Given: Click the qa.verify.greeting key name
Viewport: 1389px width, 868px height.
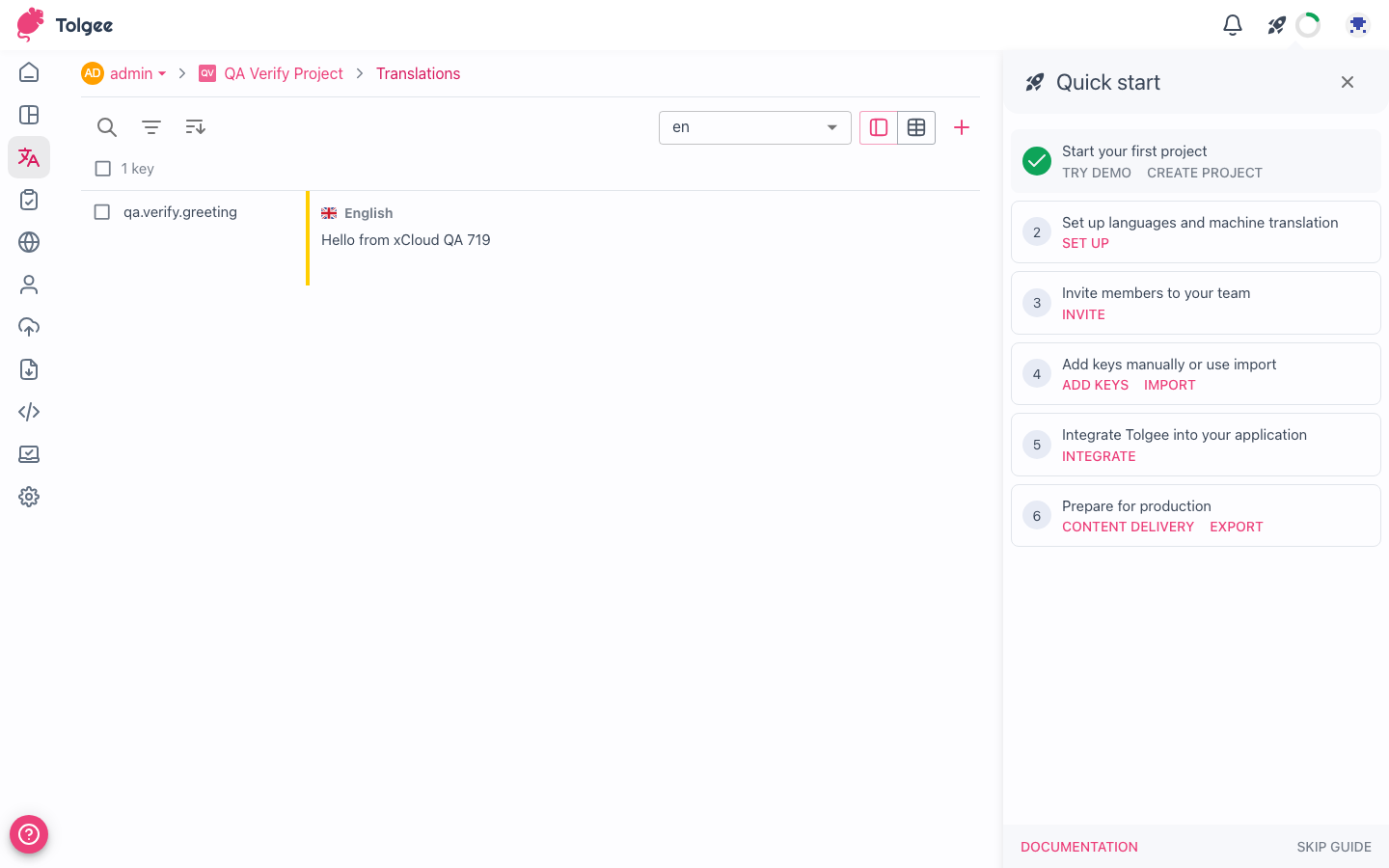Looking at the screenshot, I should [180, 212].
